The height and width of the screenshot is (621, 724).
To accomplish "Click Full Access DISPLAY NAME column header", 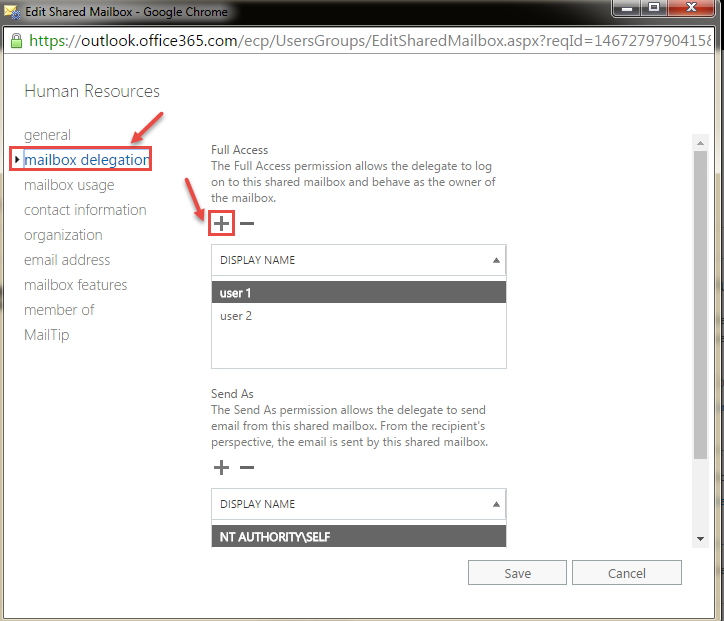I will point(358,260).
